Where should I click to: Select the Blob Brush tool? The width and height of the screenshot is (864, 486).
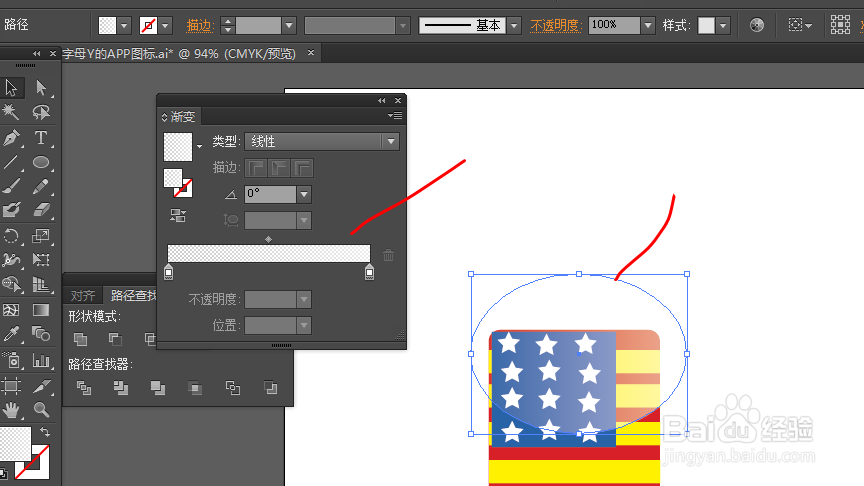coord(11,210)
